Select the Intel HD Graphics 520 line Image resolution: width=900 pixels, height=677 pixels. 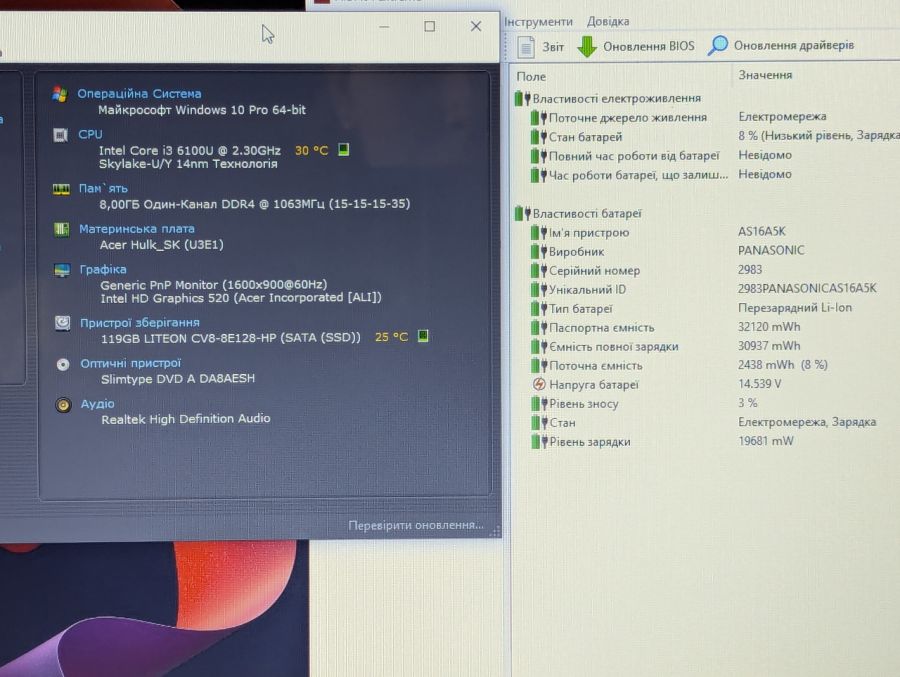coord(241,298)
